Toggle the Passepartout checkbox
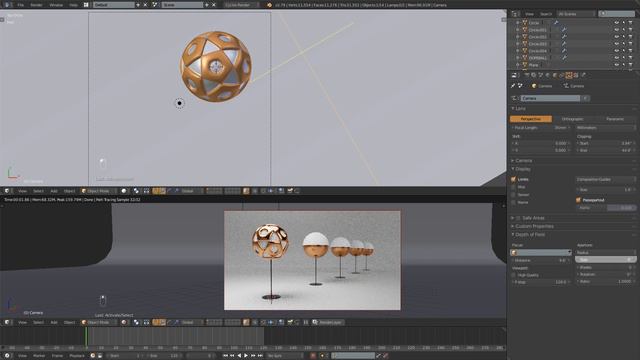Screen dimensions: 640x360 [578, 200]
